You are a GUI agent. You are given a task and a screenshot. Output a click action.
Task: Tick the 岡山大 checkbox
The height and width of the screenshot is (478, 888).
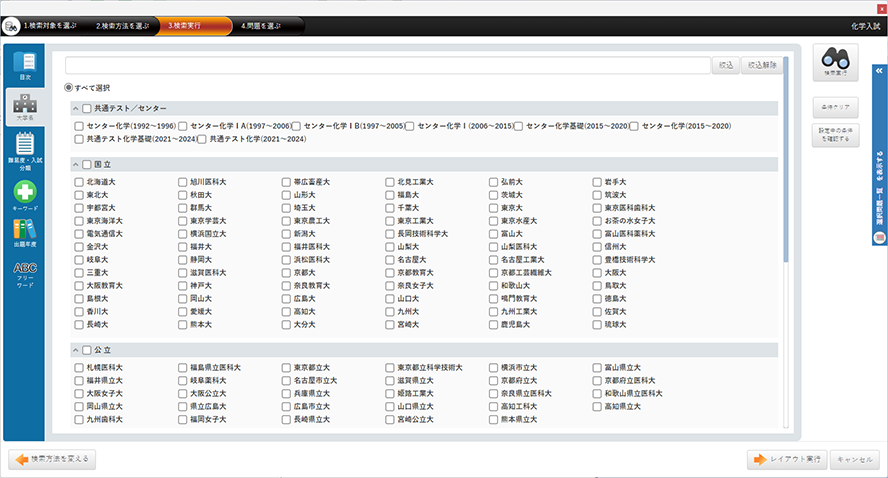[182, 298]
